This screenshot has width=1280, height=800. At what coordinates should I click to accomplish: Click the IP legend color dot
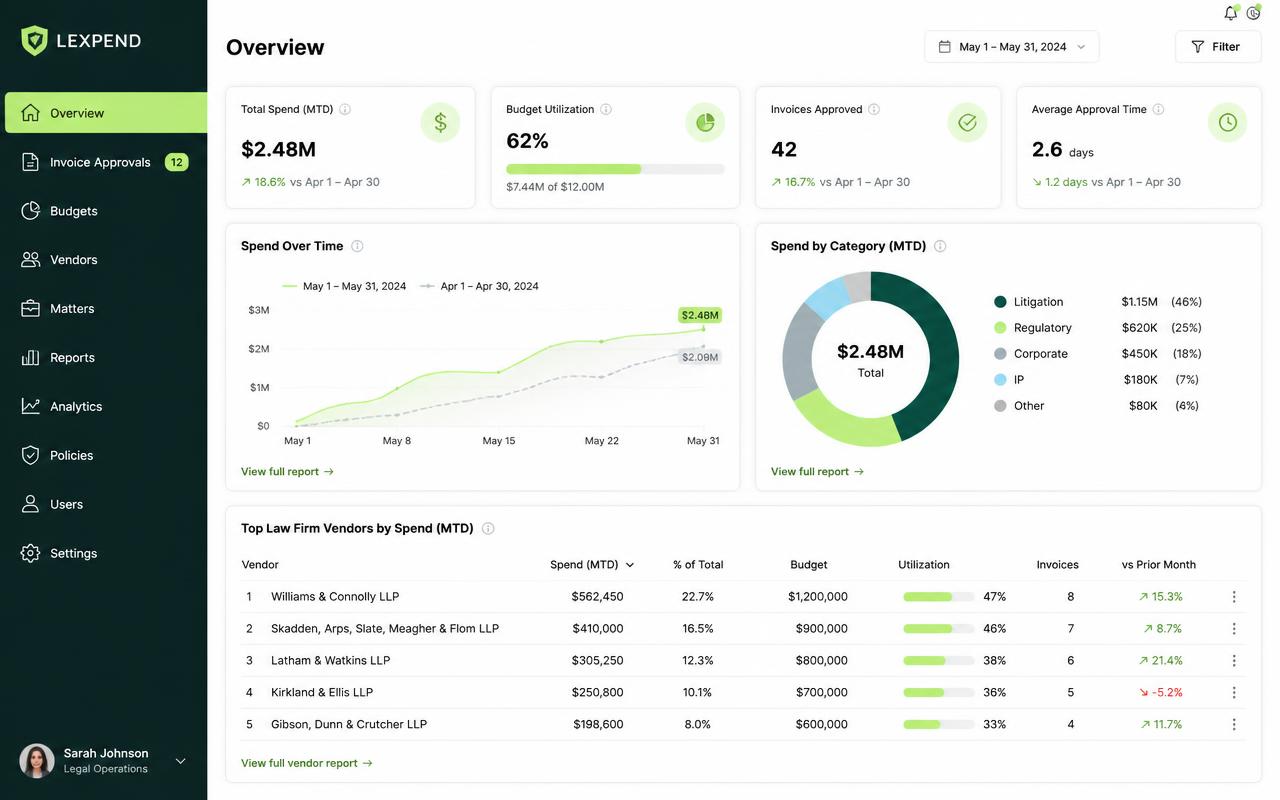(1000, 380)
